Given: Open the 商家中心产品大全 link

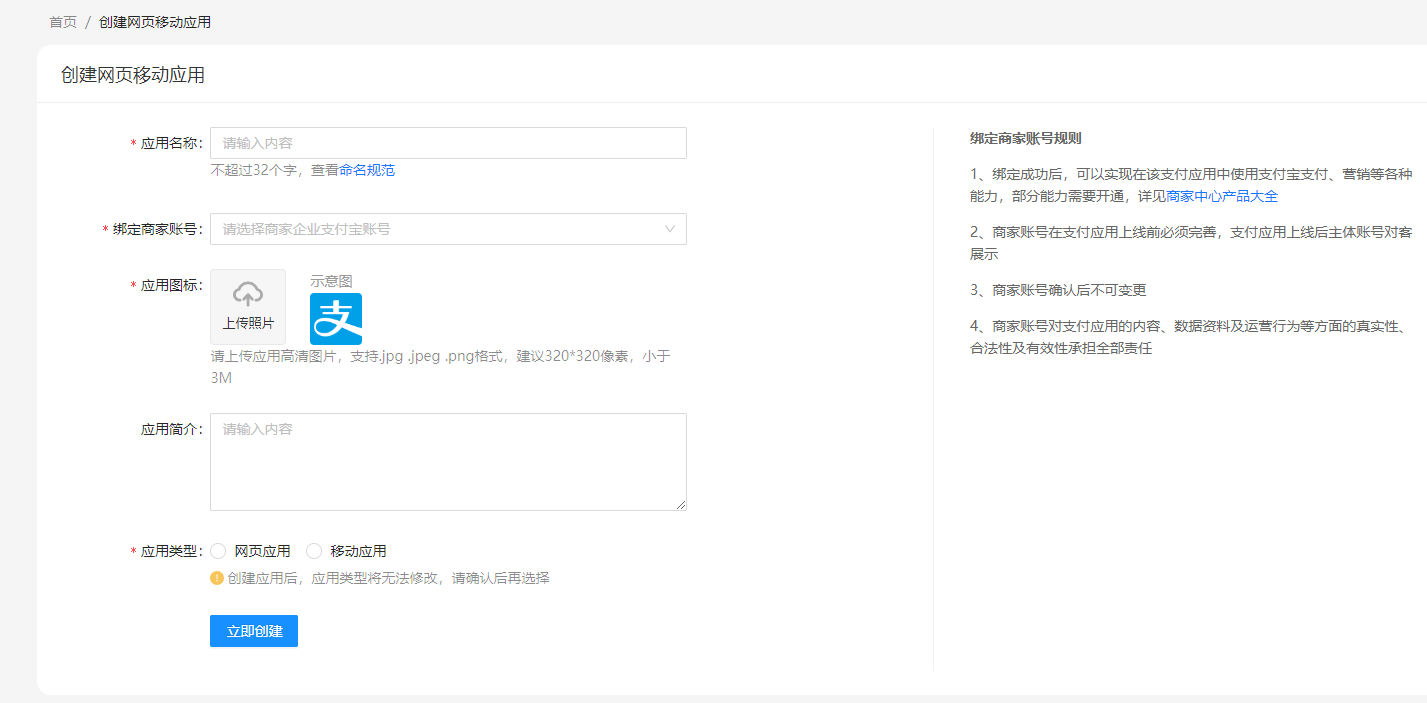Looking at the screenshot, I should [x=1222, y=196].
